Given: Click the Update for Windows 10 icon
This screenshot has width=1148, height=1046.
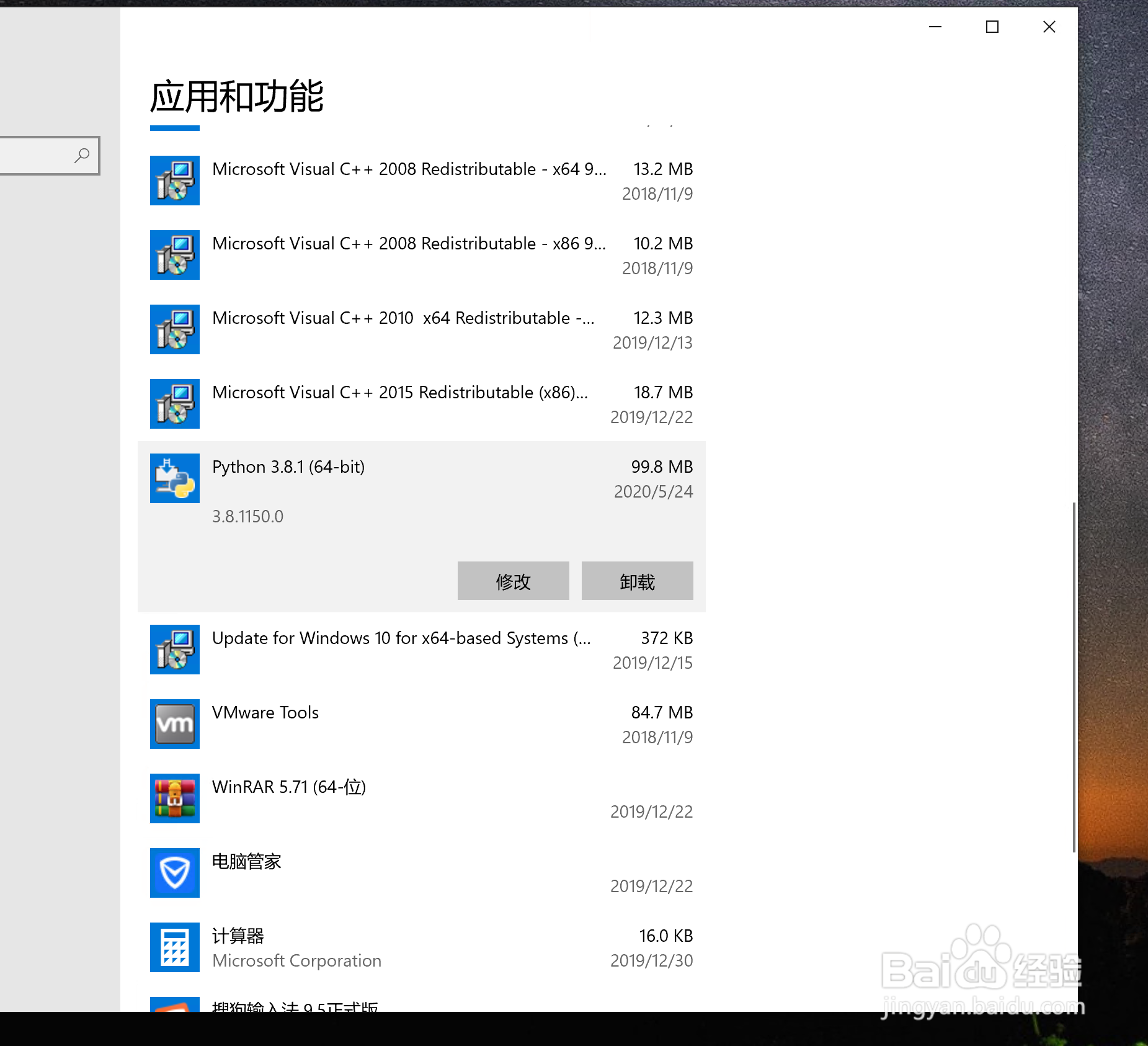Looking at the screenshot, I should point(175,650).
